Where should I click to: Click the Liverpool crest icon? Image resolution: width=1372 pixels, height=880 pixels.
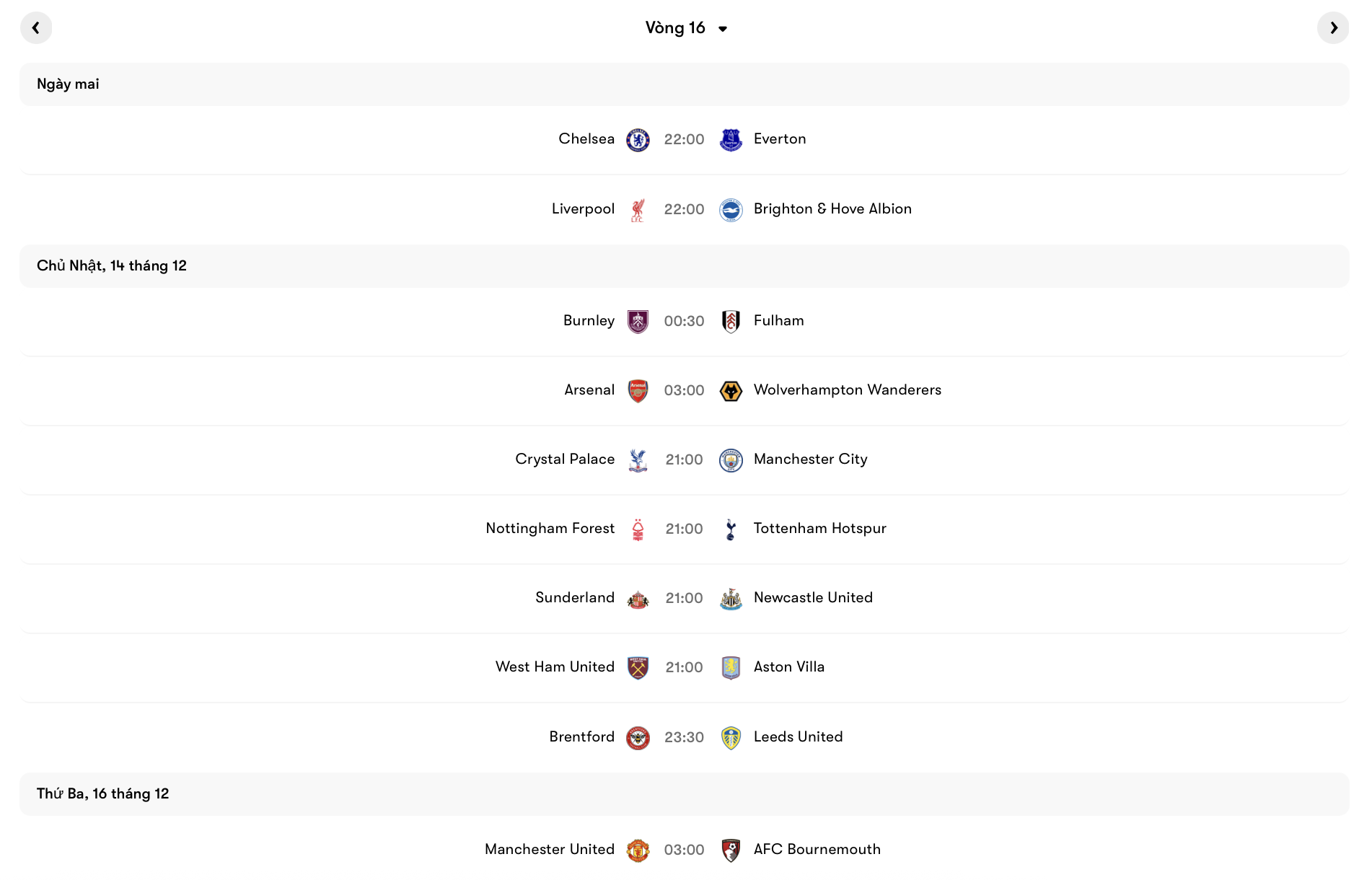[x=638, y=209]
